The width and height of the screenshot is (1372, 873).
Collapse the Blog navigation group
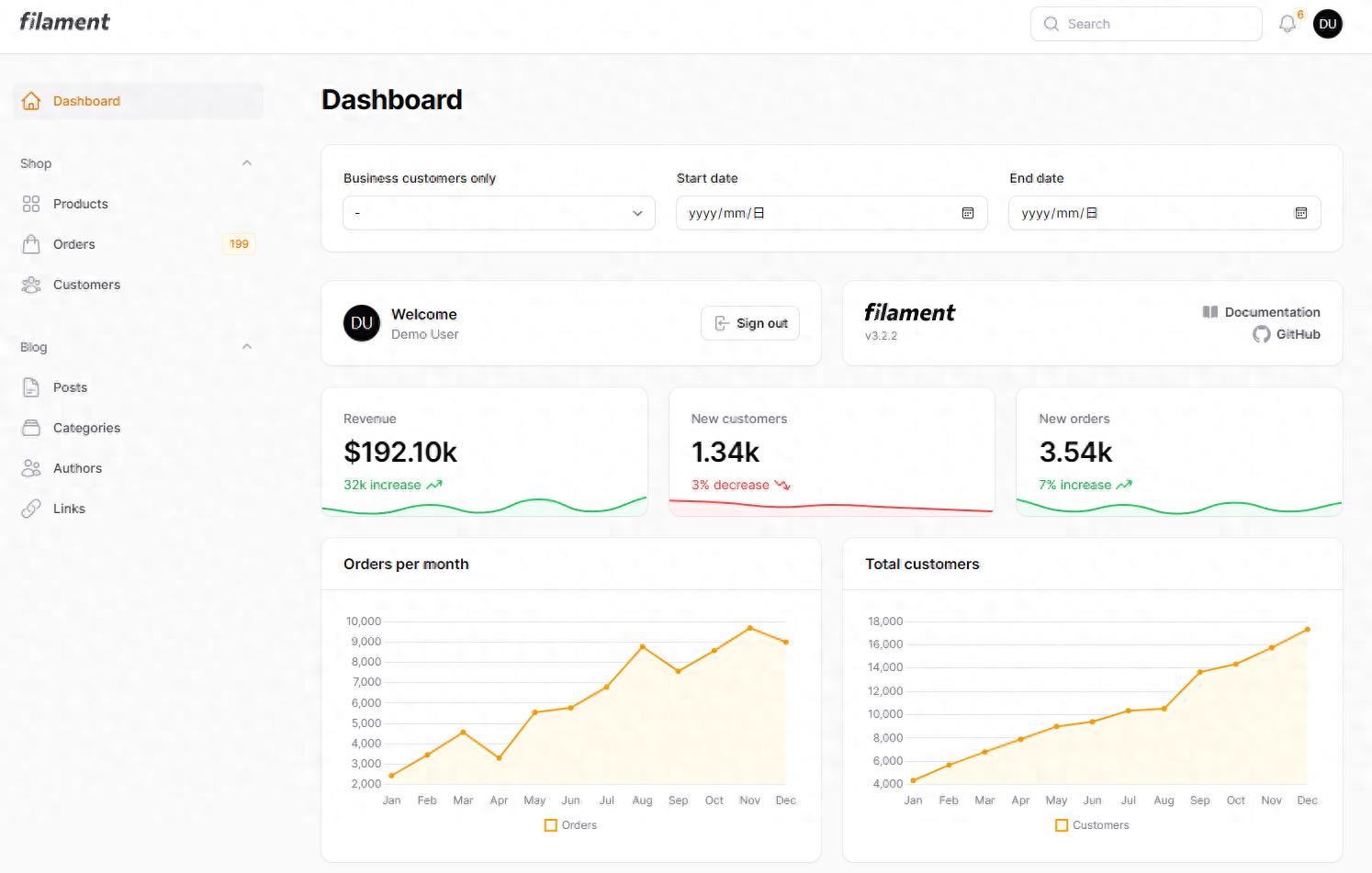(246, 347)
